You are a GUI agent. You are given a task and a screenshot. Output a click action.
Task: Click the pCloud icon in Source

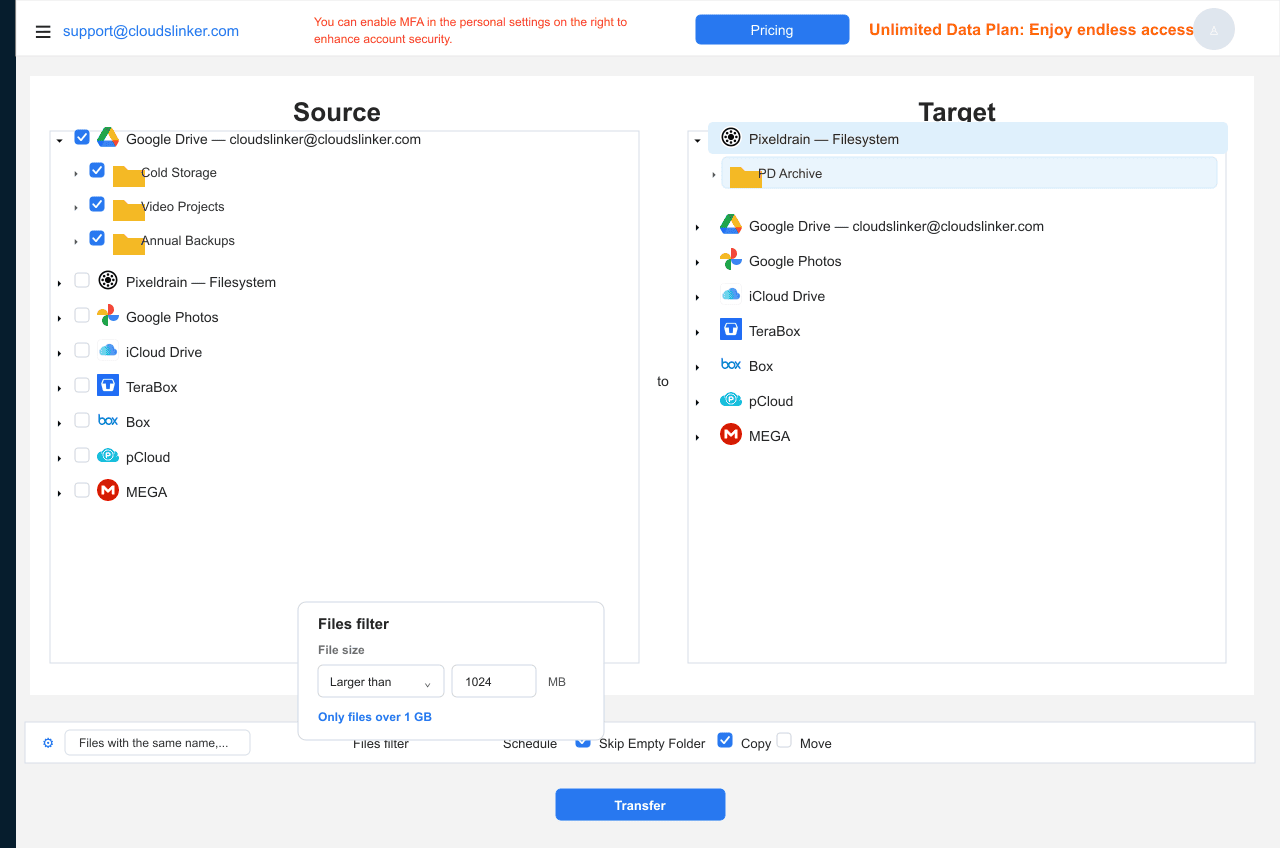[108, 456]
